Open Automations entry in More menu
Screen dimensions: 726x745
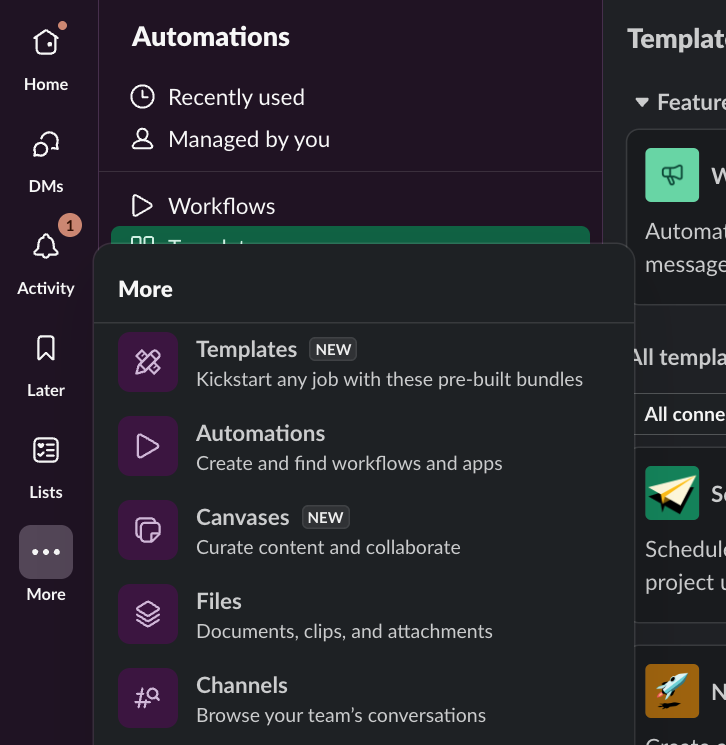coord(364,446)
